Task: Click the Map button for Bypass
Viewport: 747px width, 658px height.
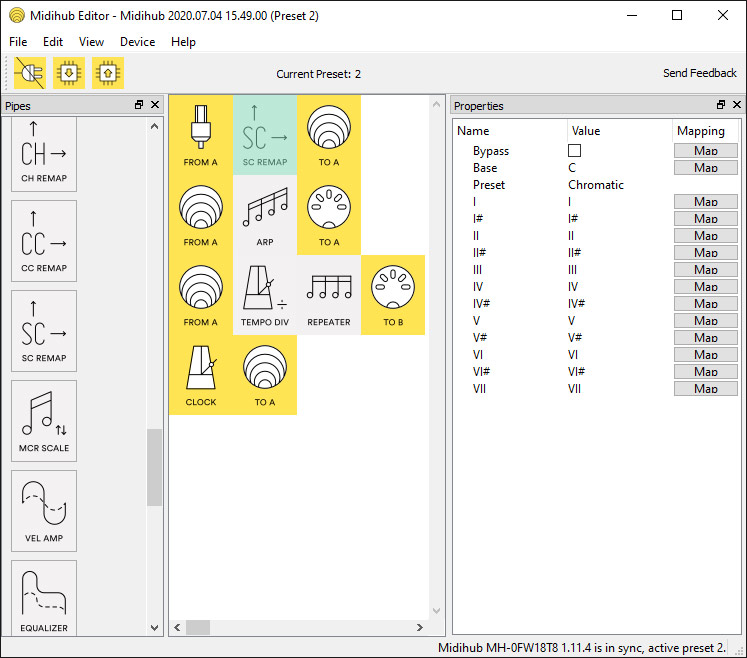Action: (x=705, y=151)
